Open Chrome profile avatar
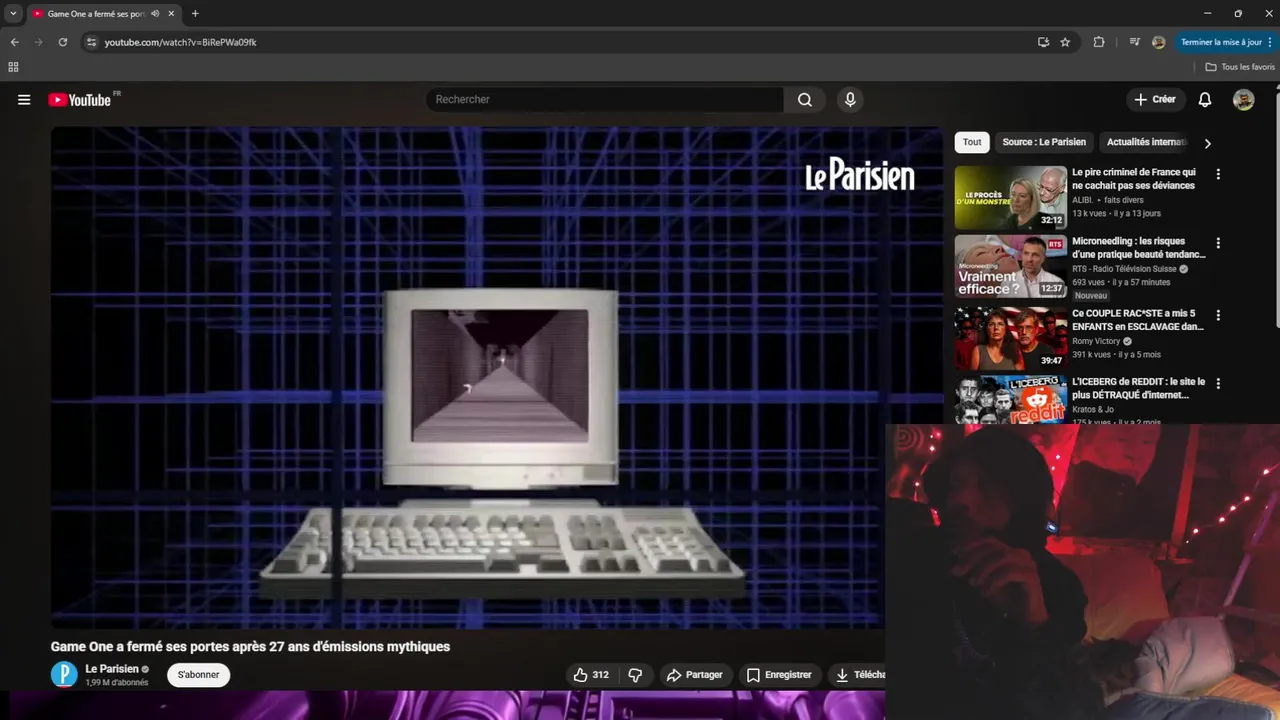Viewport: 1280px width, 720px height. coord(1158,42)
